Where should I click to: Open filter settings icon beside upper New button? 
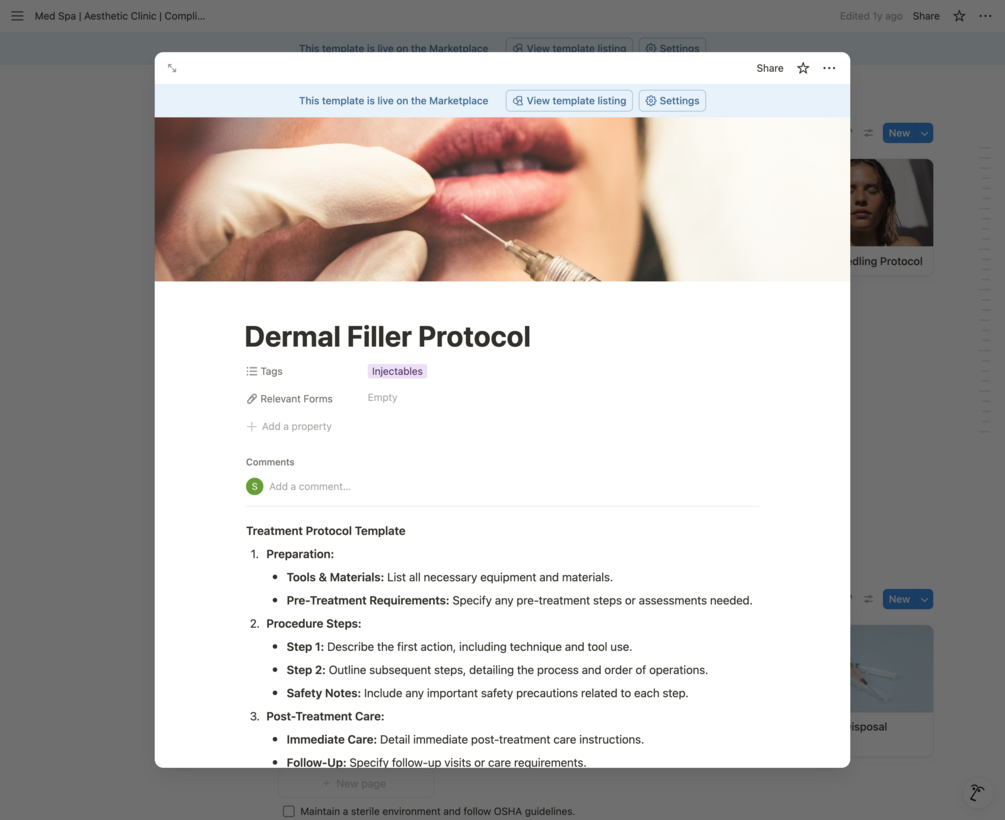coord(868,133)
